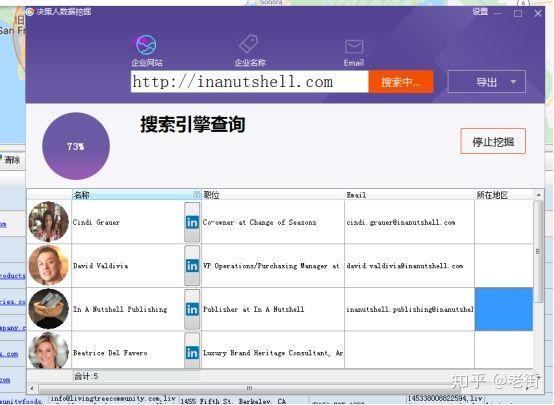Click the 搜索中 orange search button
This screenshot has width=554, height=405.
point(401,82)
